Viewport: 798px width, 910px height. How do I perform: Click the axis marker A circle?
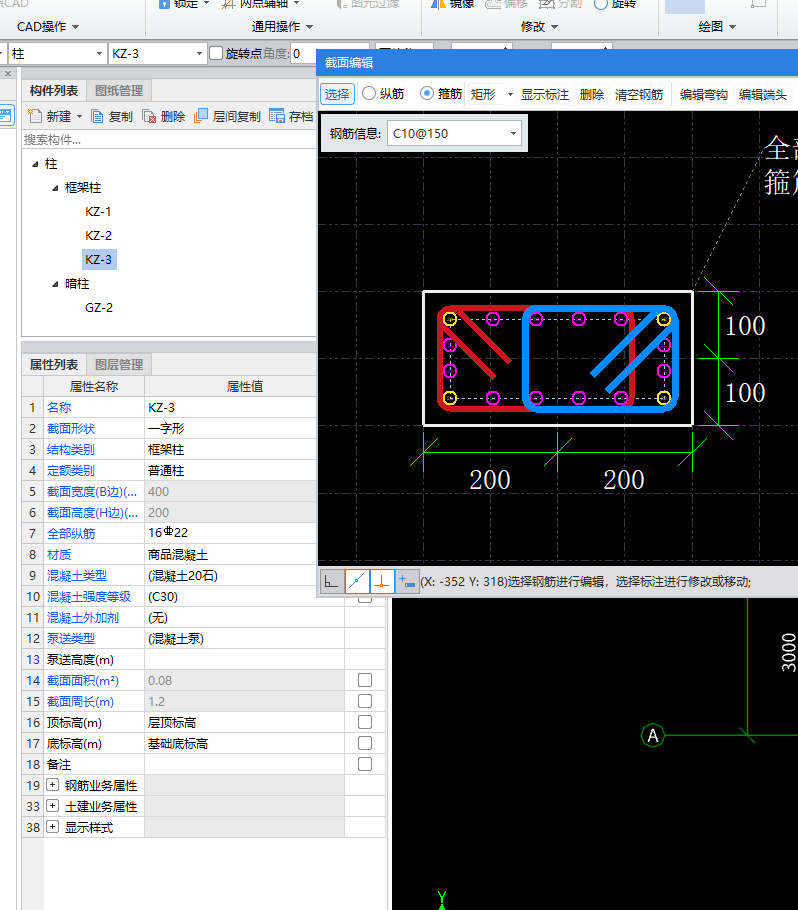653,735
